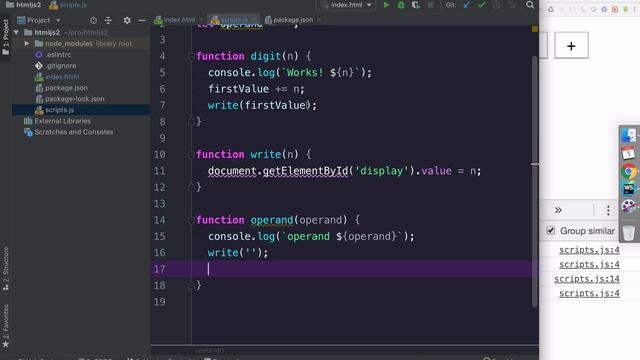Show more DevTools tabs chevron
Viewport: 640px width, 360px height.
click(558, 210)
